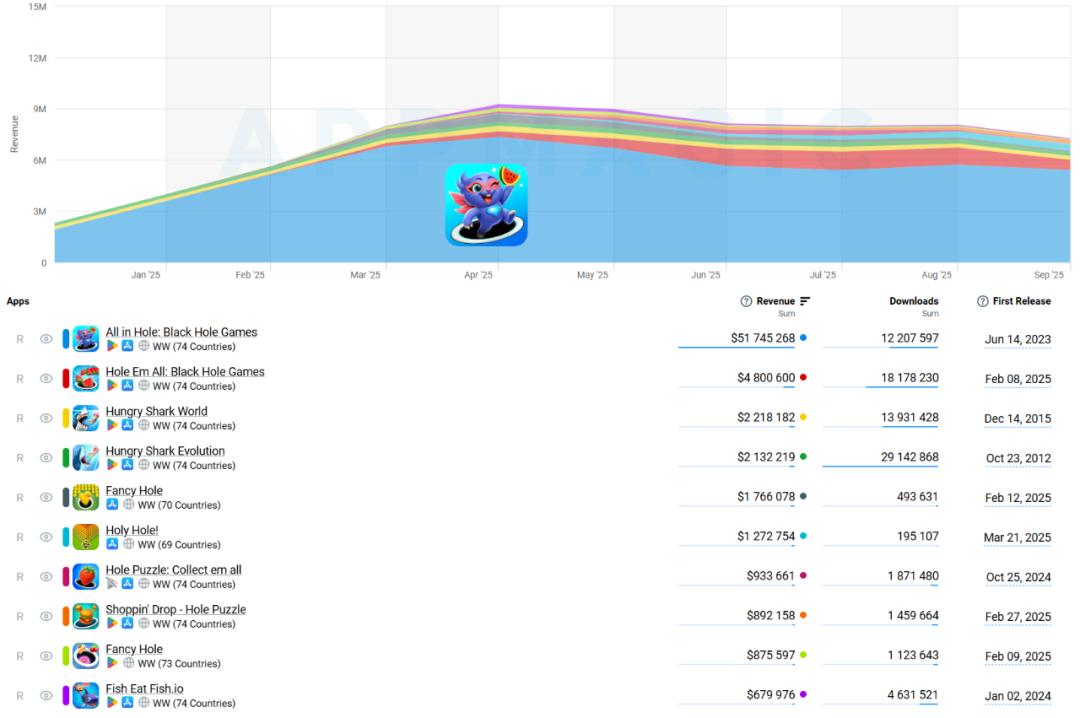Toggle visibility eye for Hole Em All

coord(46,378)
